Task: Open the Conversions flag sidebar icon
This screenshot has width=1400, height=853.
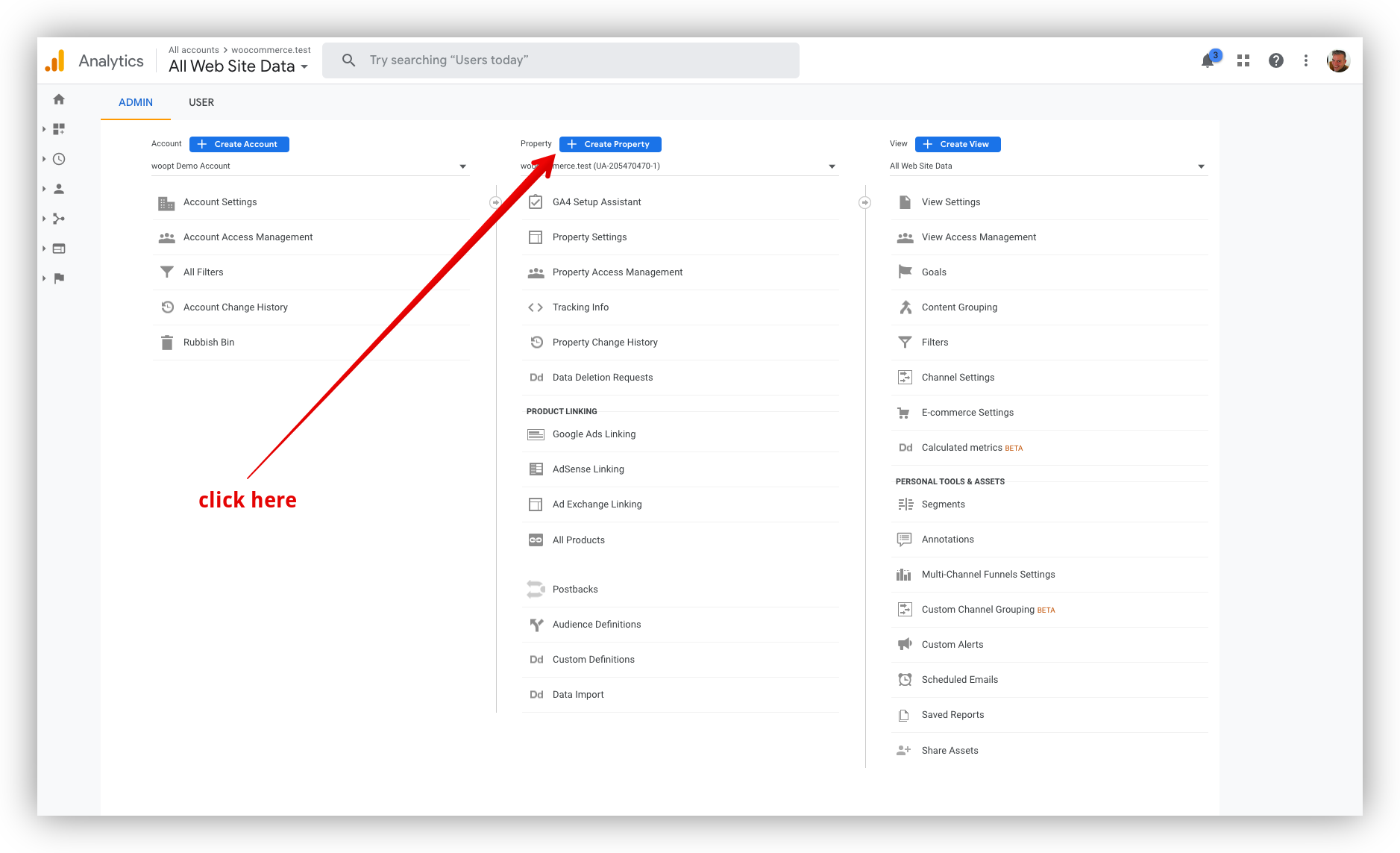Action: pos(59,278)
